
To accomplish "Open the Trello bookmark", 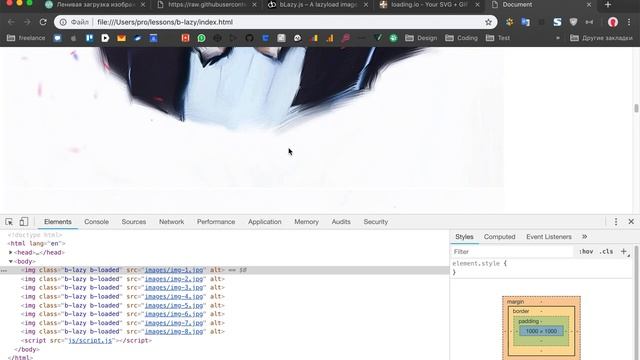I will [x=89, y=38].
